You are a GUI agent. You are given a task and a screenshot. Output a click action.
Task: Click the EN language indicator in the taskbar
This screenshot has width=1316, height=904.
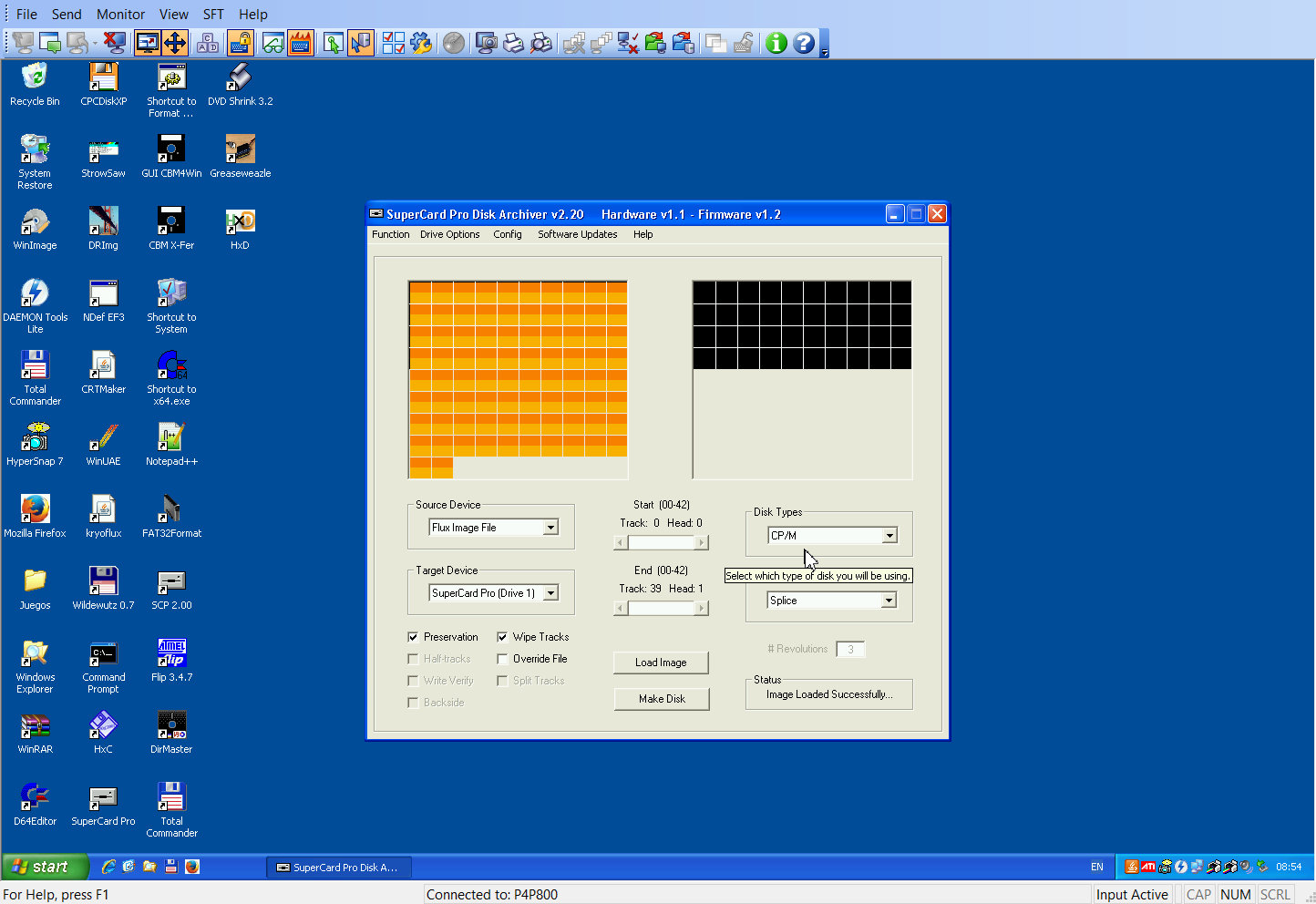1097,867
